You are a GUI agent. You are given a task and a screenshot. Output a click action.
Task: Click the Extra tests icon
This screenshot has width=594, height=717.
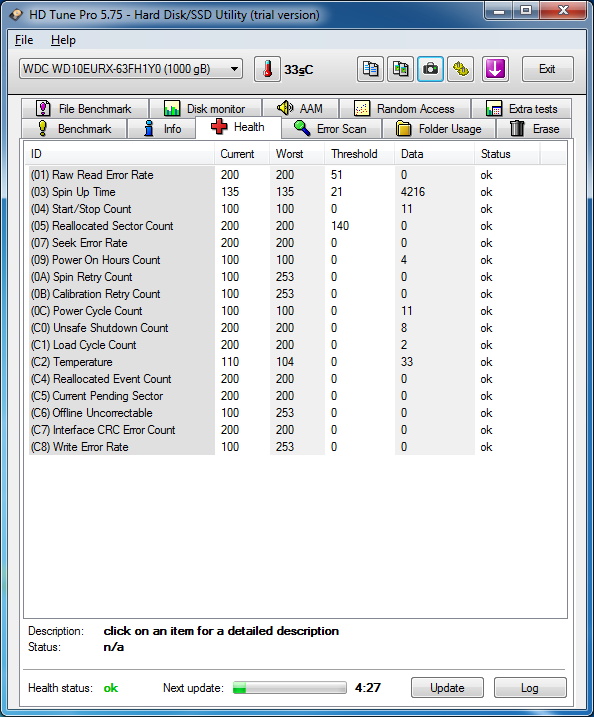click(x=494, y=109)
